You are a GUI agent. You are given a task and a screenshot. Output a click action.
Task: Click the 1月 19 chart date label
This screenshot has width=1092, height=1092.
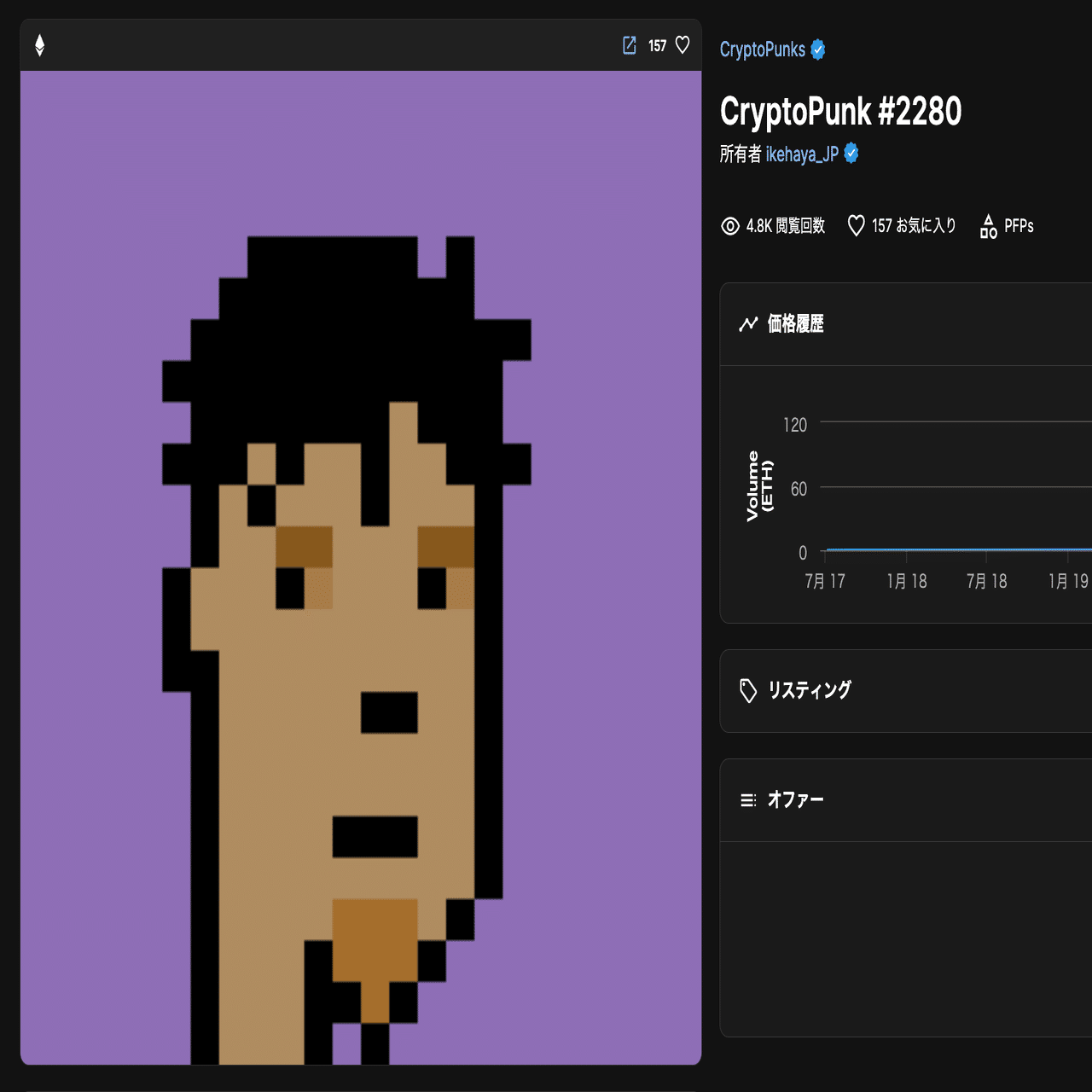point(1069,582)
